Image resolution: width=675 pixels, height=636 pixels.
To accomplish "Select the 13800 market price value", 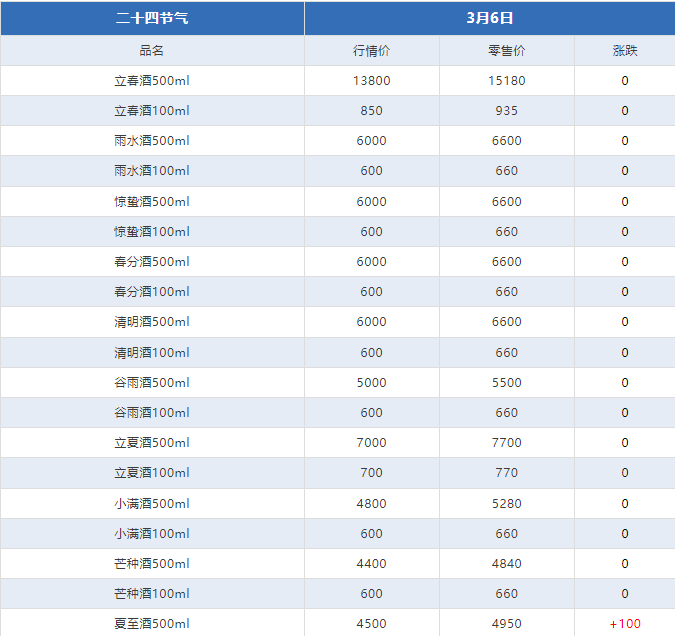I will pyautogui.click(x=372, y=81).
